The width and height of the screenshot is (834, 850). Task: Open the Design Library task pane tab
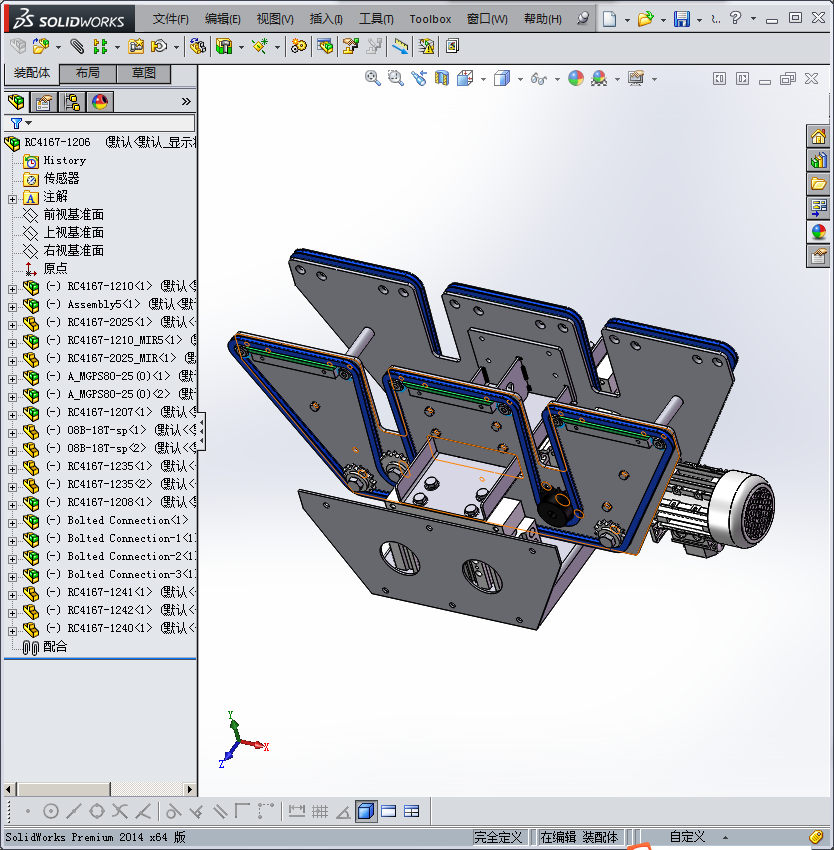click(x=818, y=160)
